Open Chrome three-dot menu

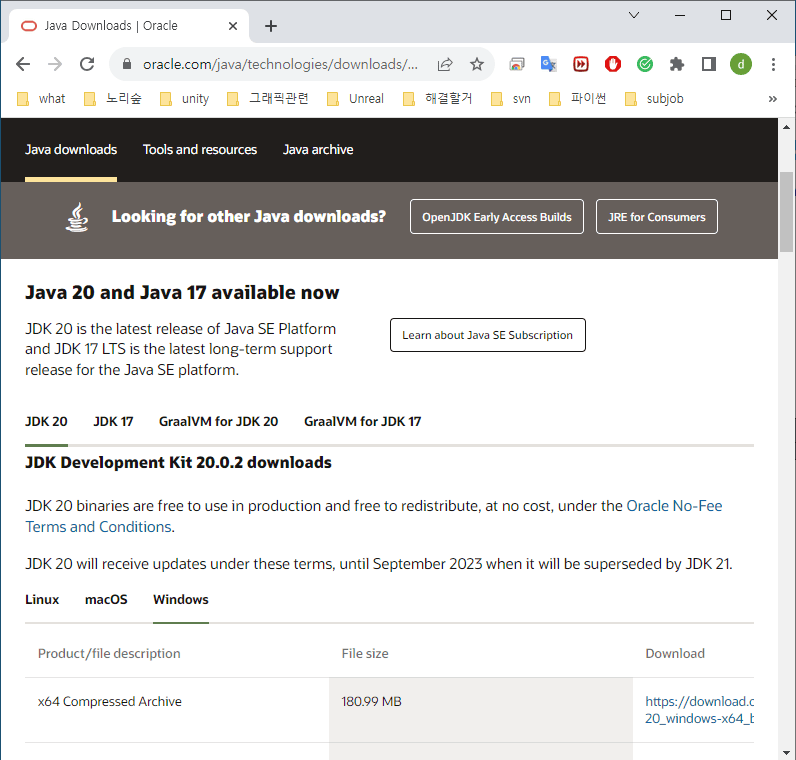point(773,64)
